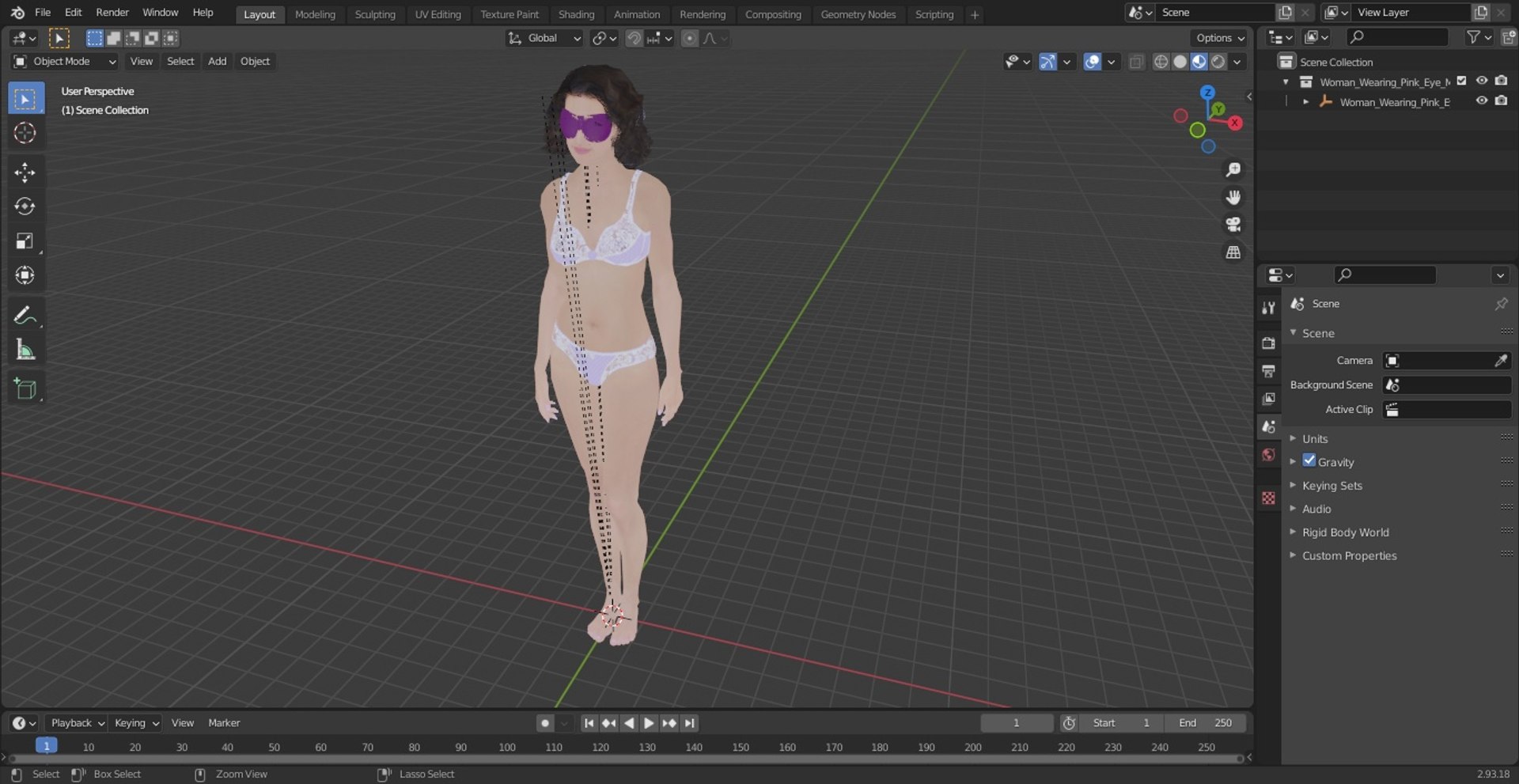
Task: Click the pan view hand icon
Action: point(1233,198)
